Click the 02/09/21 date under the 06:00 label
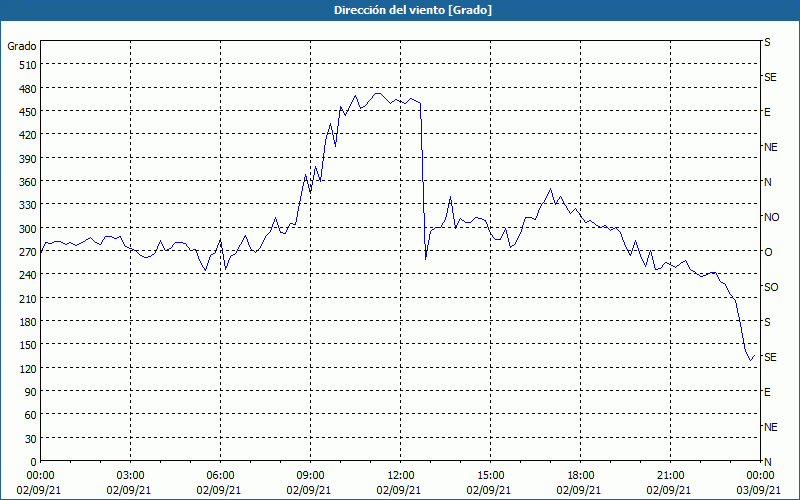This screenshot has width=800, height=500. (219, 490)
